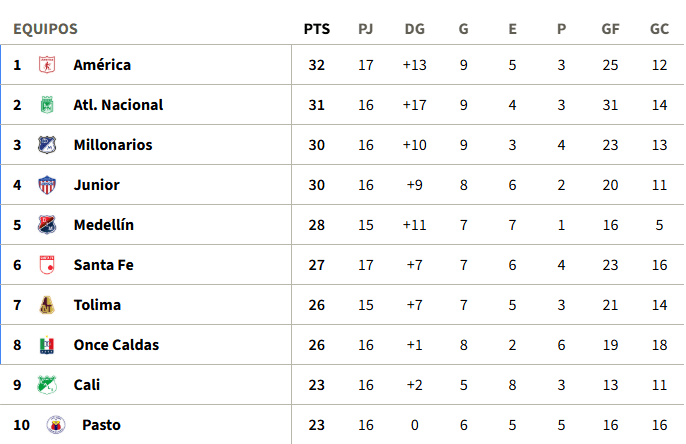
Task: Open the América team name link
Action: coord(102,65)
